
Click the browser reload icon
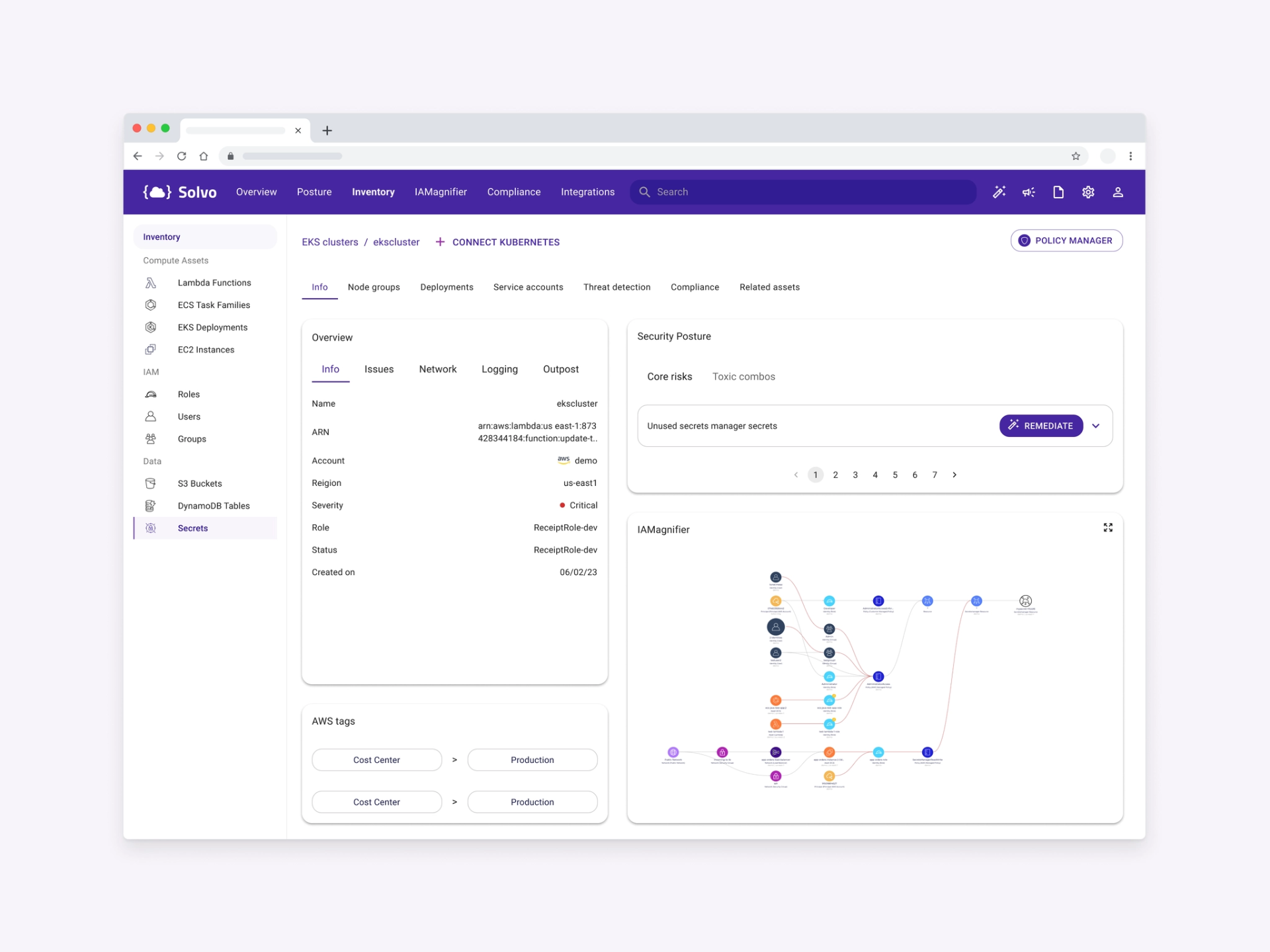coord(181,156)
